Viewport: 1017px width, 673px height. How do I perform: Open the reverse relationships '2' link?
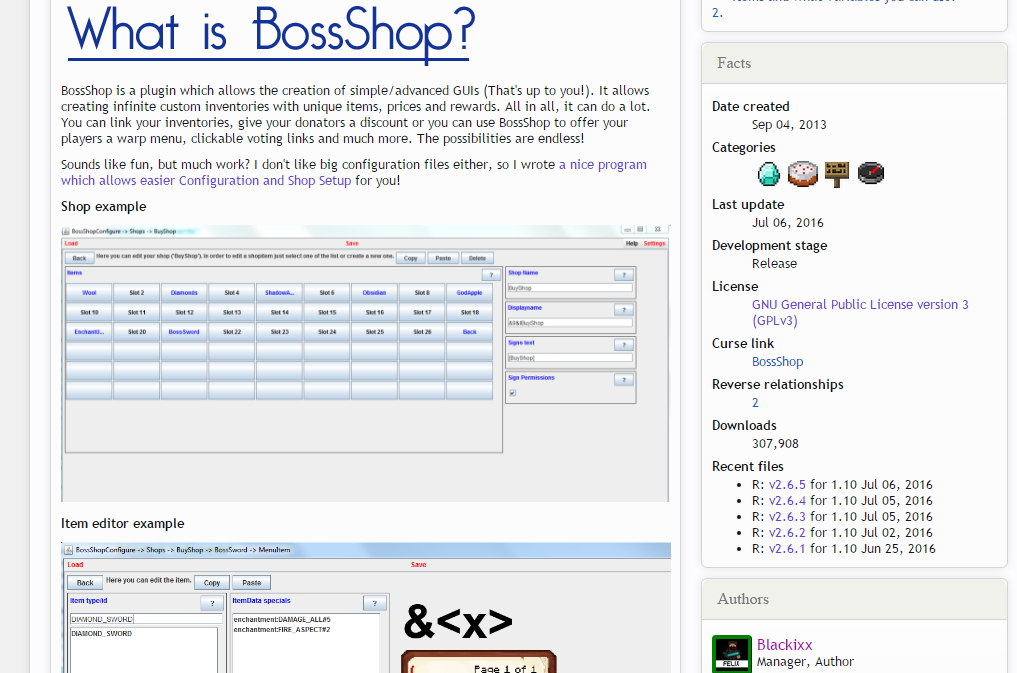coord(755,403)
